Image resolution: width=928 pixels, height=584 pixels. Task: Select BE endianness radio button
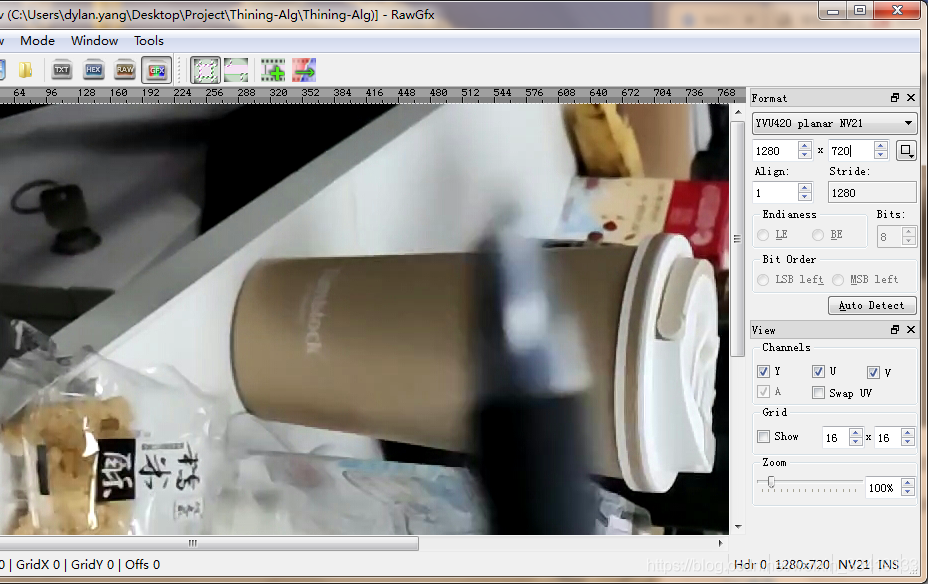point(817,235)
